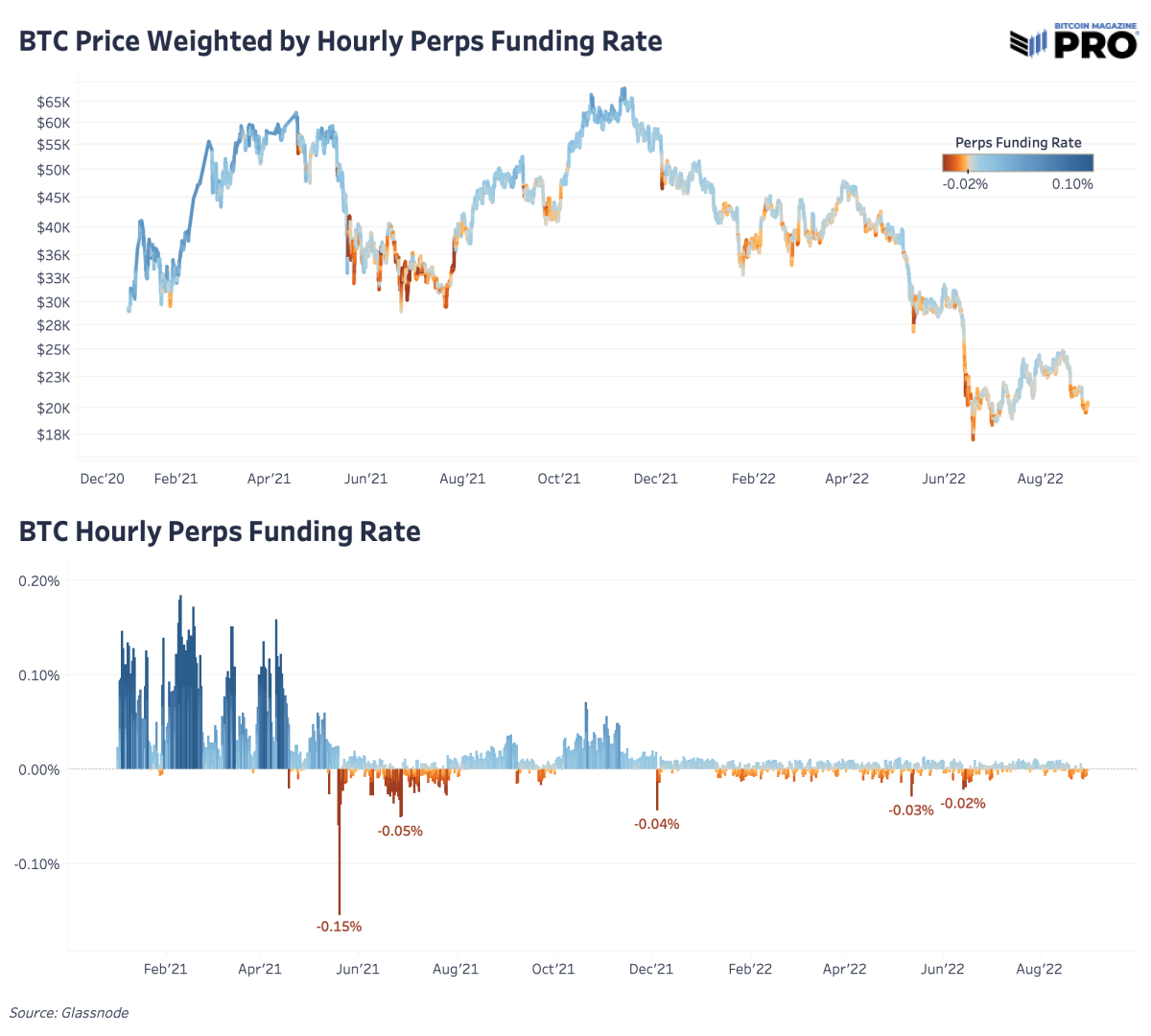Select the -0.15% funding rate data label
This screenshot has height=1036, width=1151.
pos(340,927)
